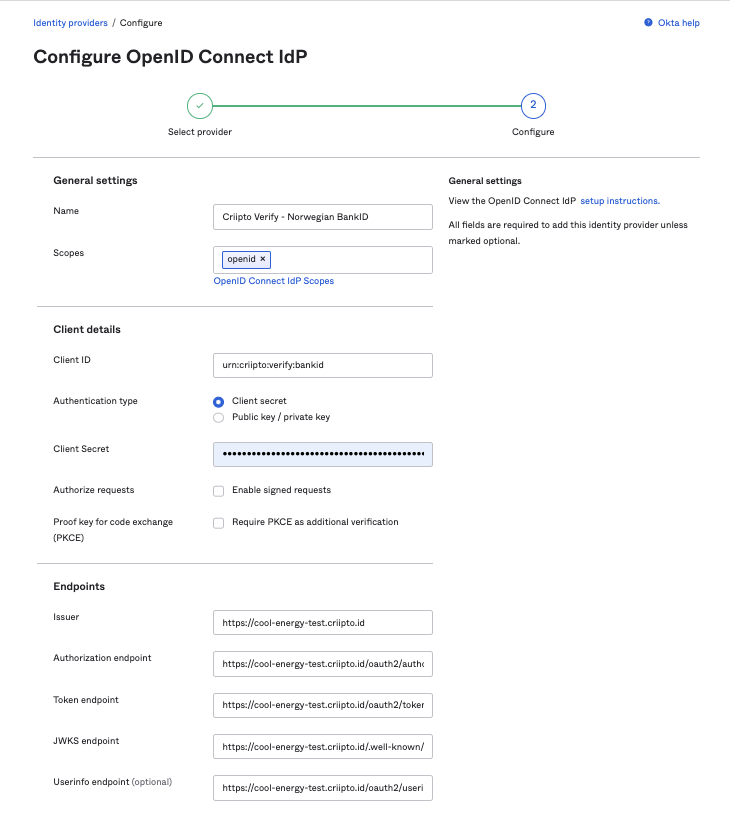
Task: Enable signed requests checkbox
Action: click(x=219, y=491)
